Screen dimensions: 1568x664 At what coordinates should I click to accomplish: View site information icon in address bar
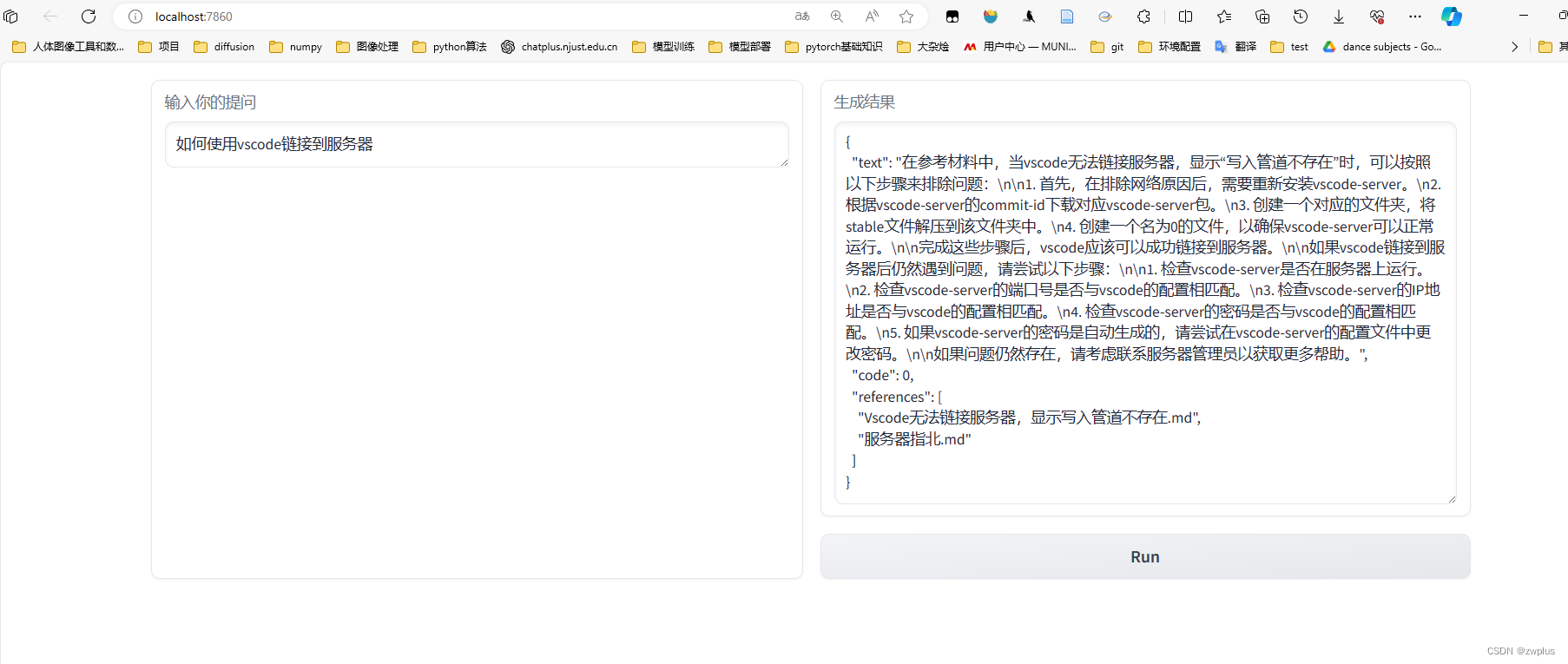tap(135, 16)
